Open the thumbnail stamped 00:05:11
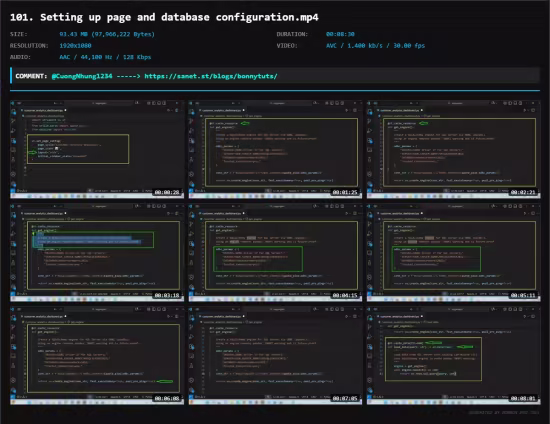 pyautogui.click(x=454, y=252)
